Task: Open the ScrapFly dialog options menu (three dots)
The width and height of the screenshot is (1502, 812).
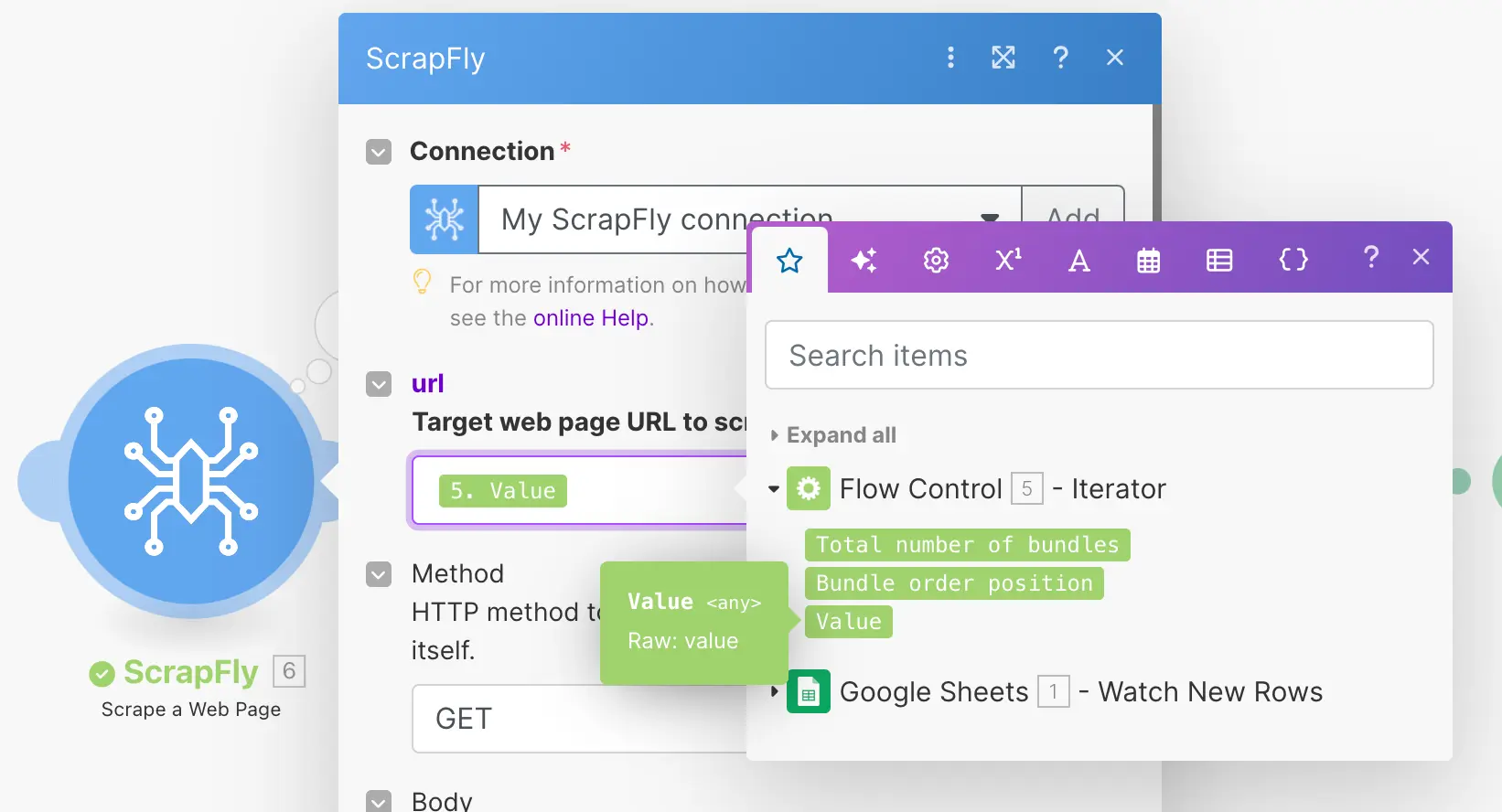Action: 950,58
